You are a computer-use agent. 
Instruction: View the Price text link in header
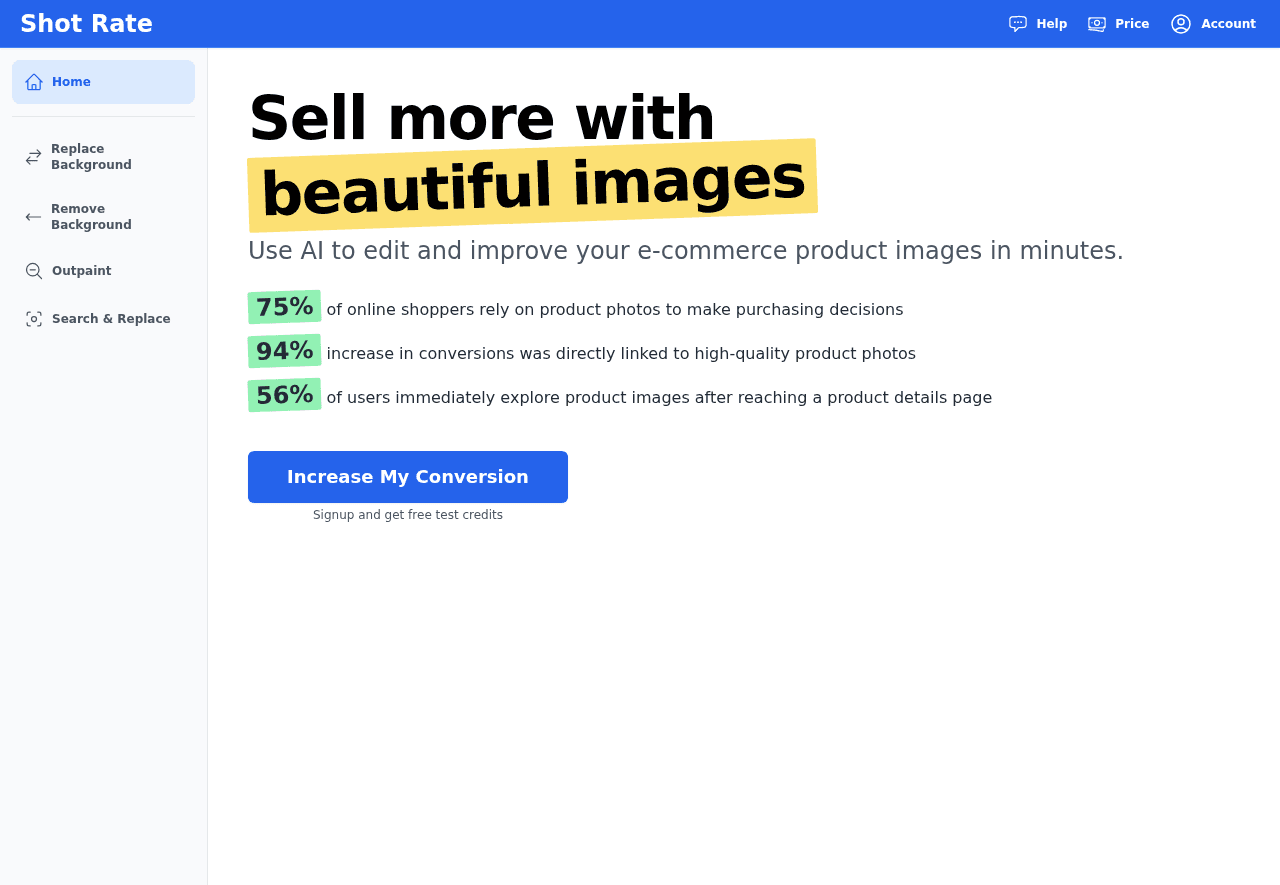[x=1132, y=24]
